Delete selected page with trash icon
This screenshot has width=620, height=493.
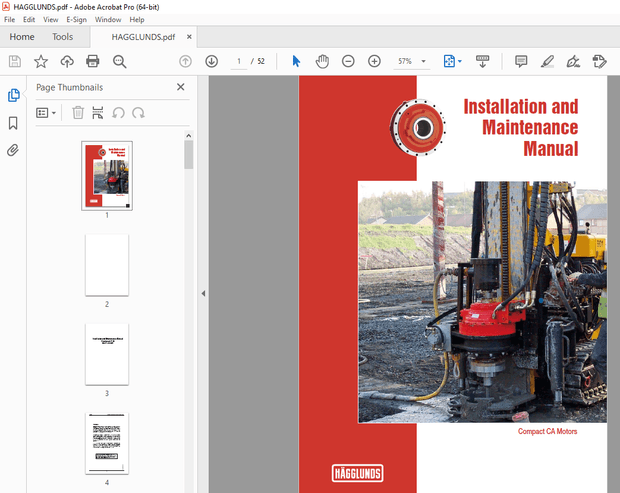78,113
